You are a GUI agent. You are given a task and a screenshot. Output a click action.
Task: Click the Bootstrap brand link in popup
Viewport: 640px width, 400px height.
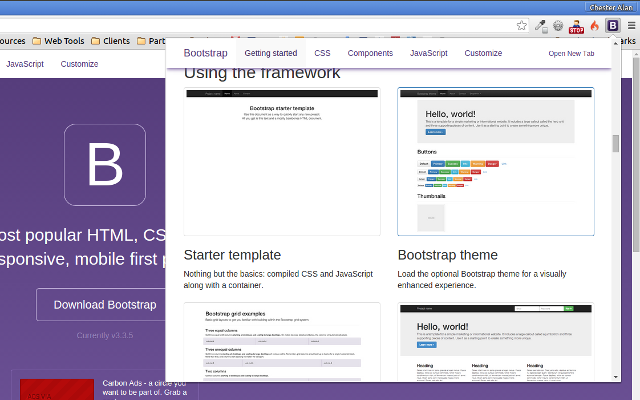click(205, 53)
